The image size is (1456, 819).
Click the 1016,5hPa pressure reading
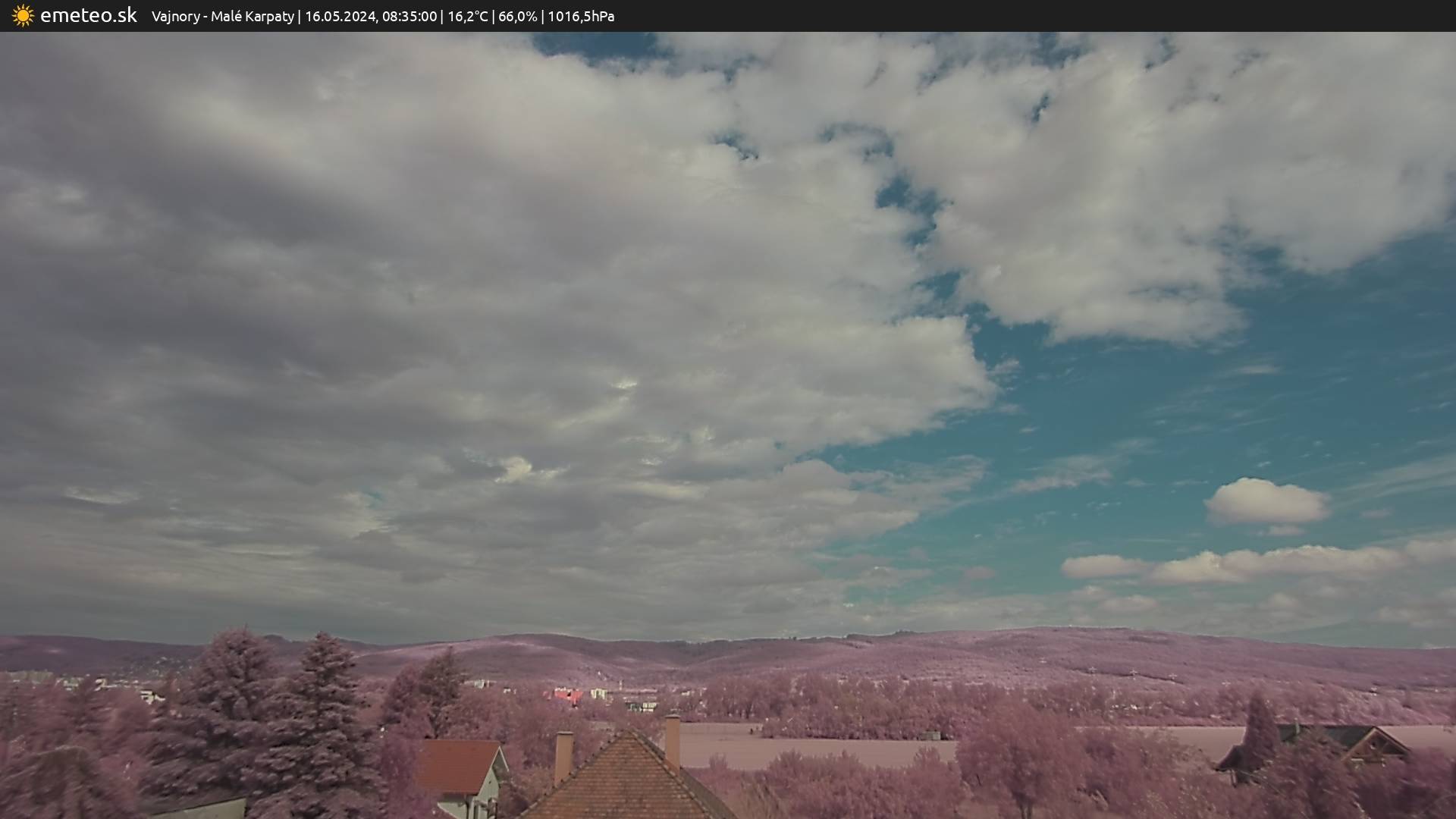[x=581, y=17]
